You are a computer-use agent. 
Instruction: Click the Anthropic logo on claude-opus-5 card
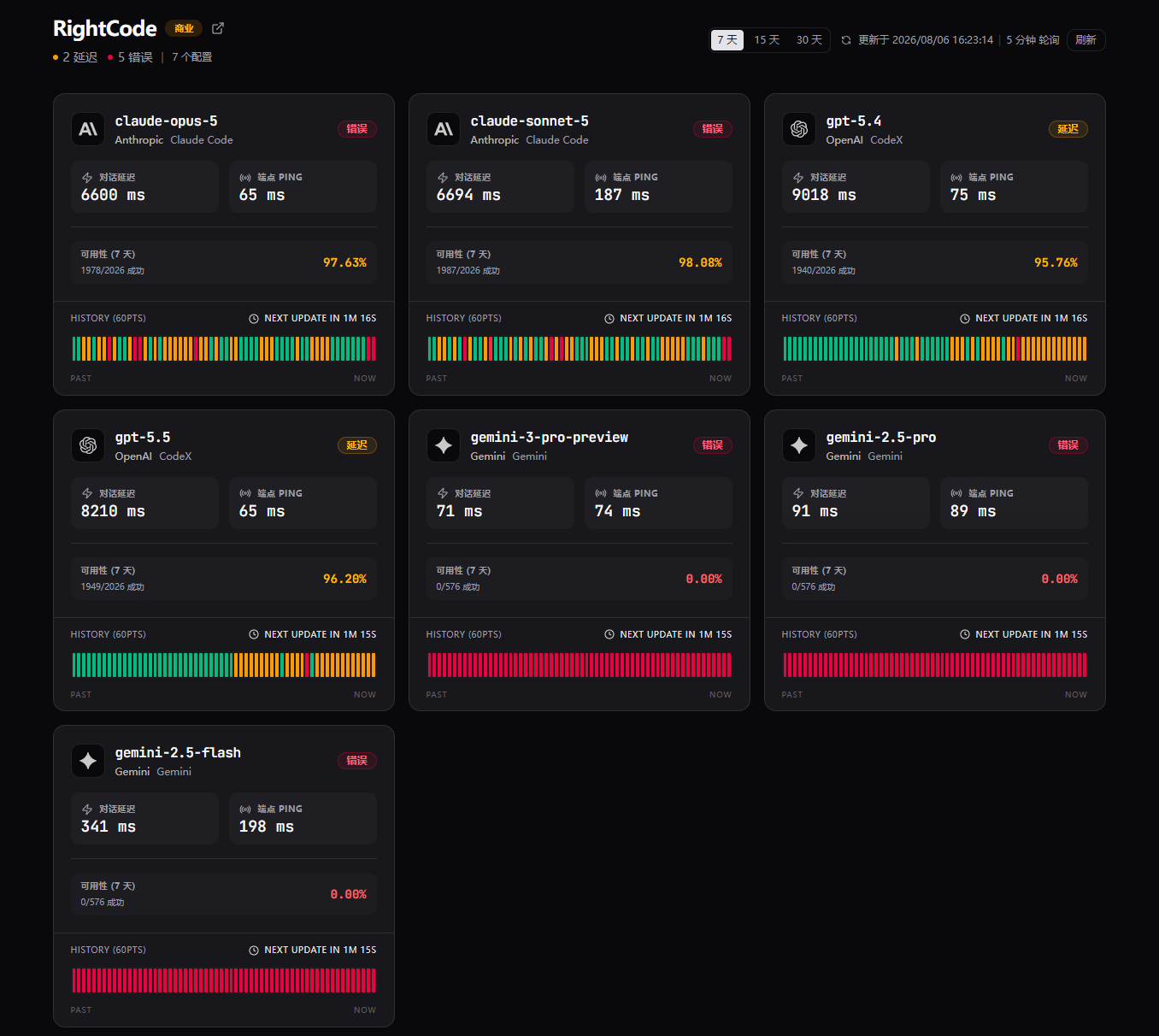tap(88, 129)
